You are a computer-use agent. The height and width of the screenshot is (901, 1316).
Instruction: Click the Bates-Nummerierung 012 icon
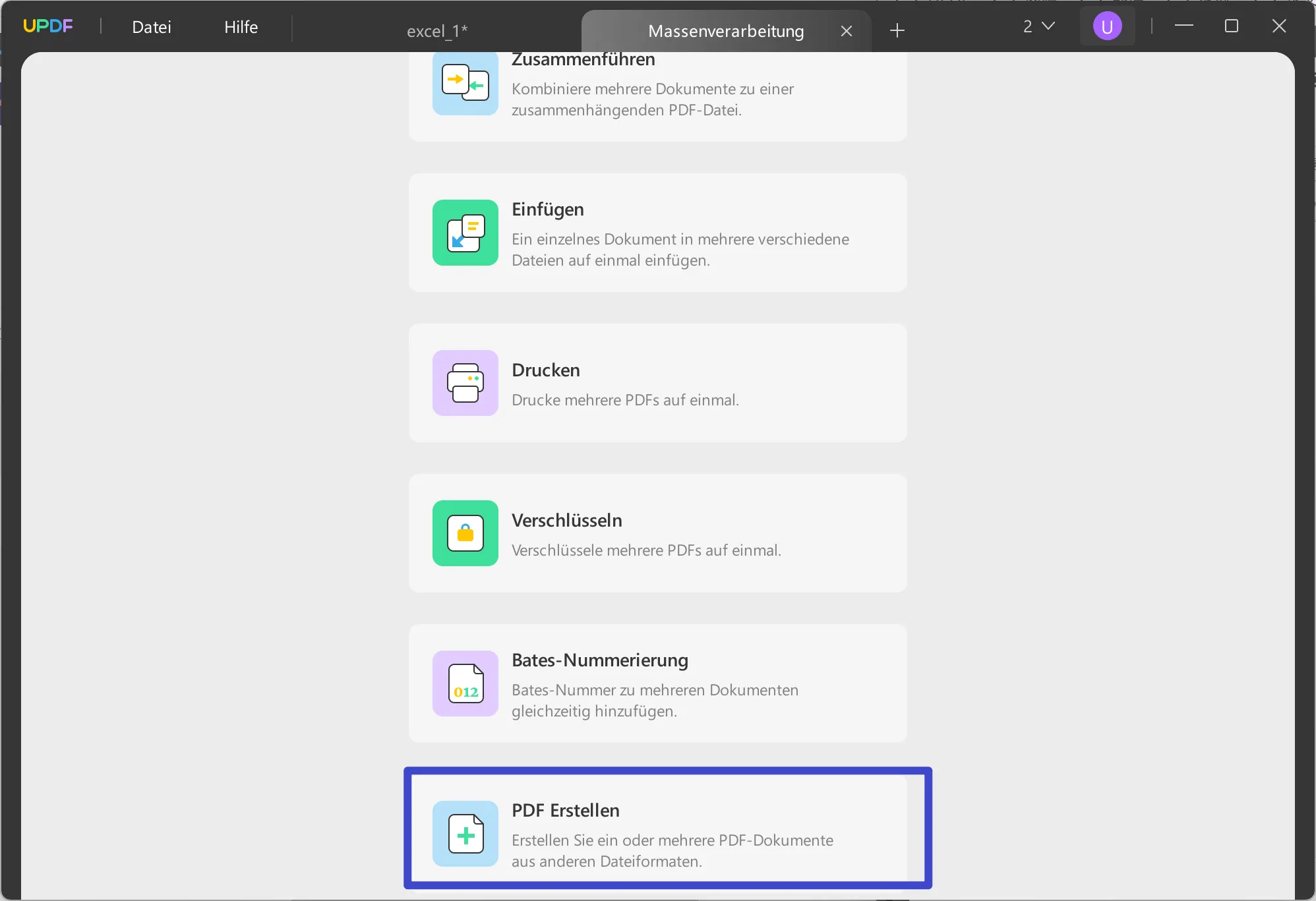click(465, 683)
